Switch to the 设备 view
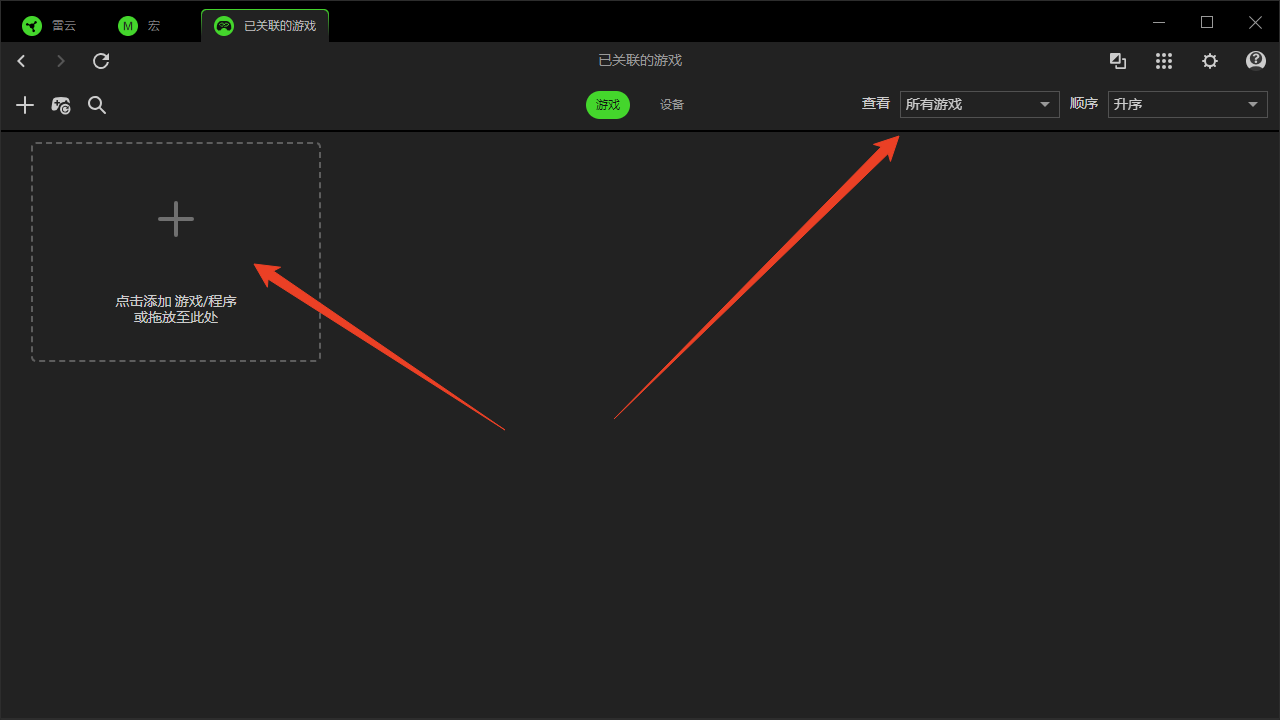The image size is (1280, 720). tap(672, 105)
